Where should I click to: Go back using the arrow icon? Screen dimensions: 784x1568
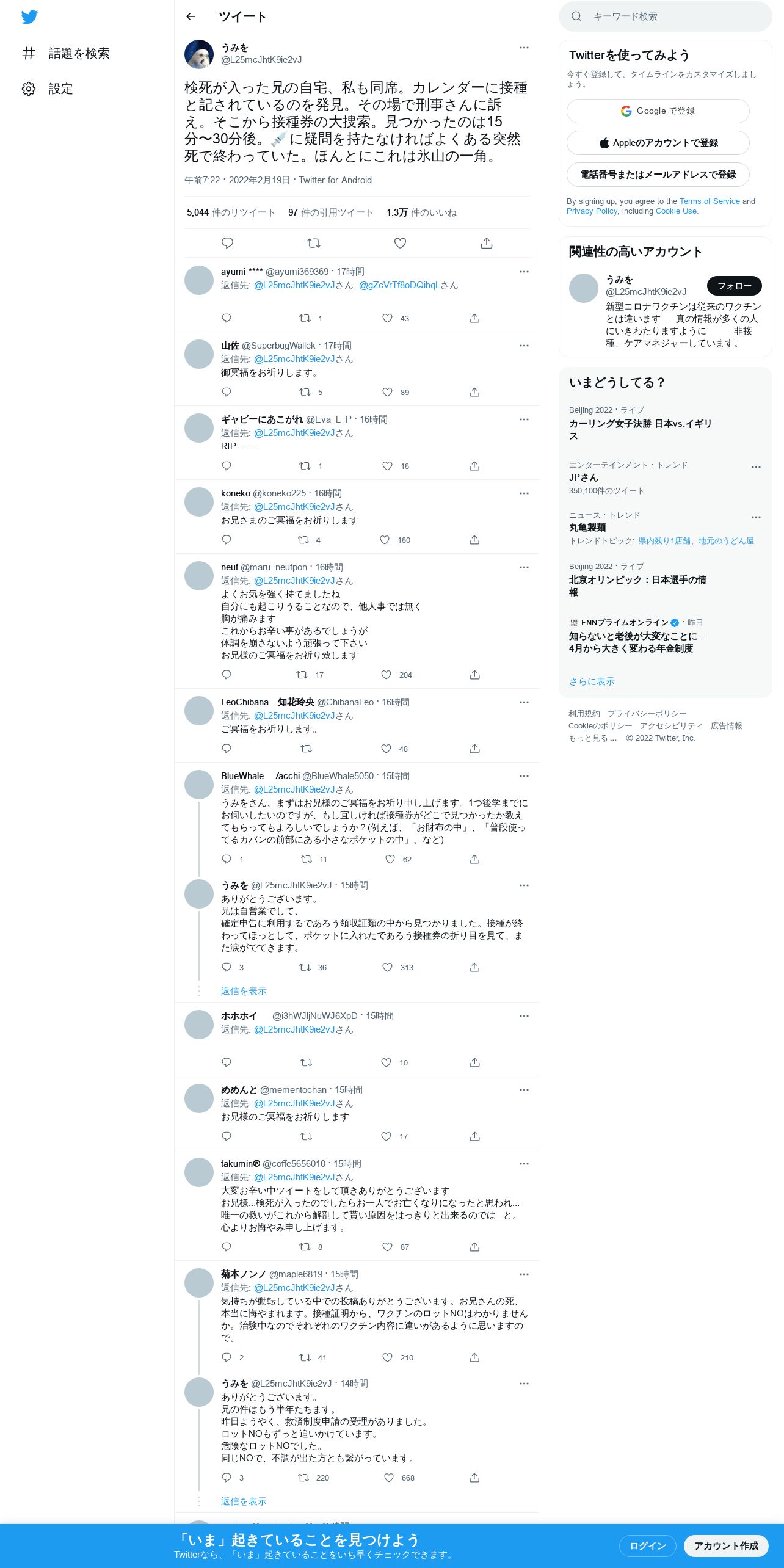191,16
